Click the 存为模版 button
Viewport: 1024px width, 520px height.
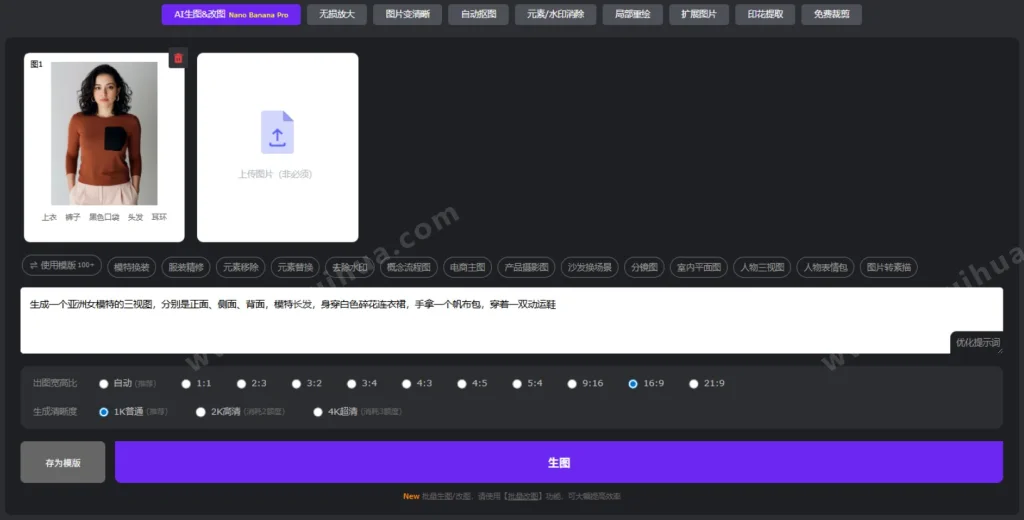click(x=62, y=463)
